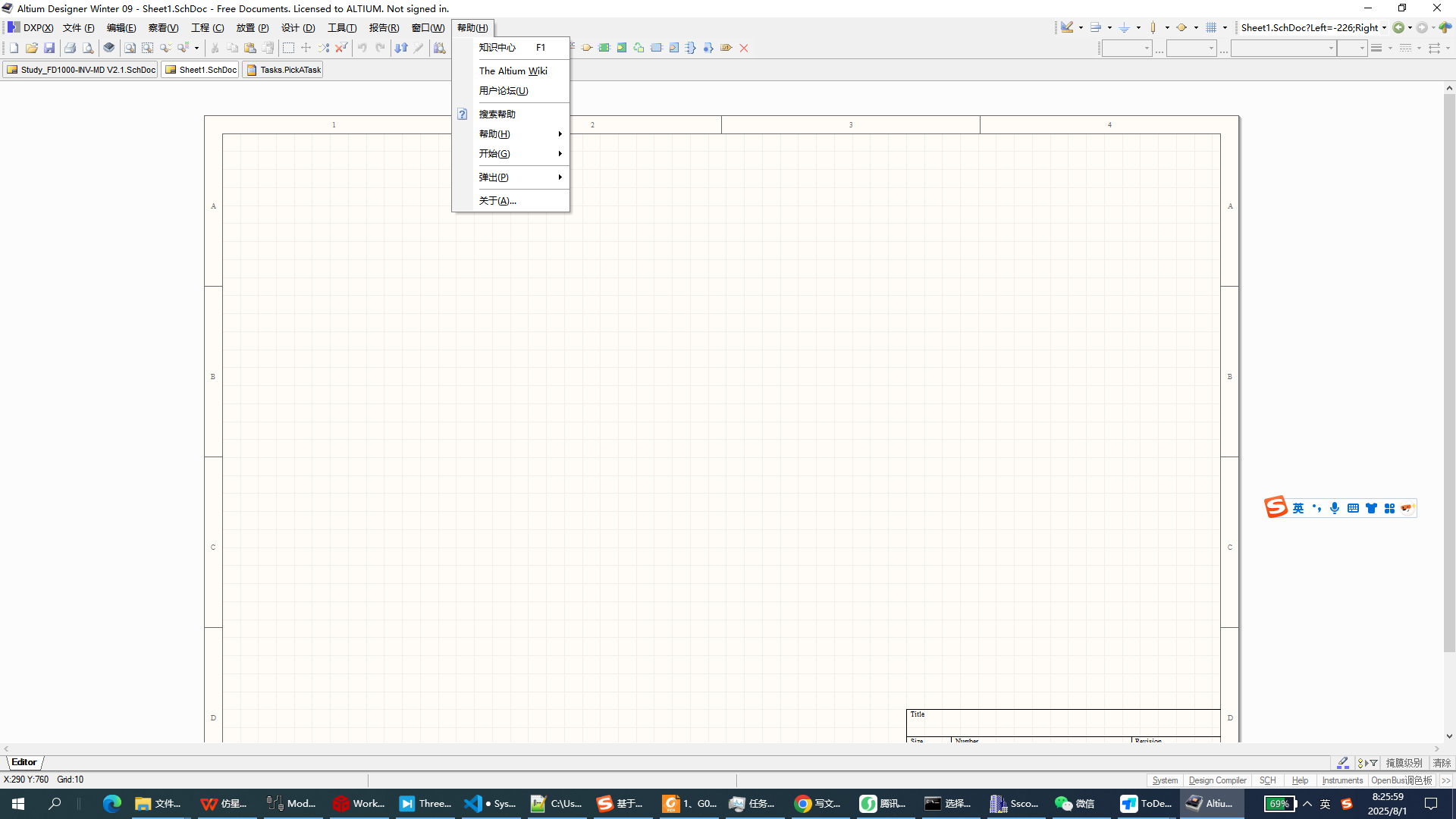Select 搜索帮助 menu entry

510,115
